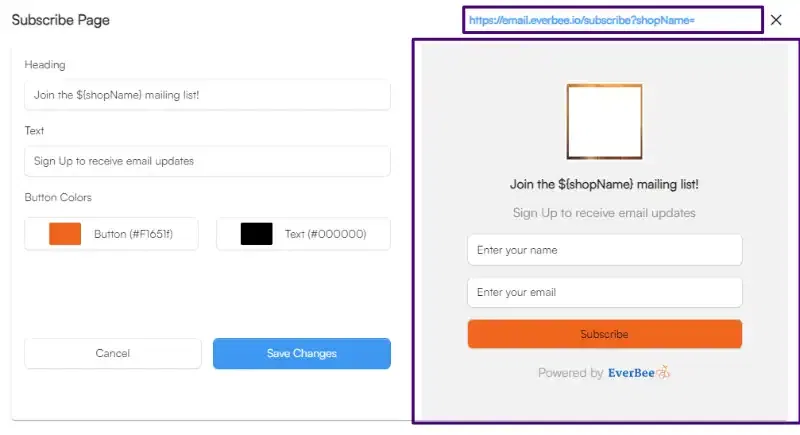Screen dimensions: 800x435
Task: Click the Button (#F1651f) hex label
Action: pyautogui.click(x=137, y=234)
